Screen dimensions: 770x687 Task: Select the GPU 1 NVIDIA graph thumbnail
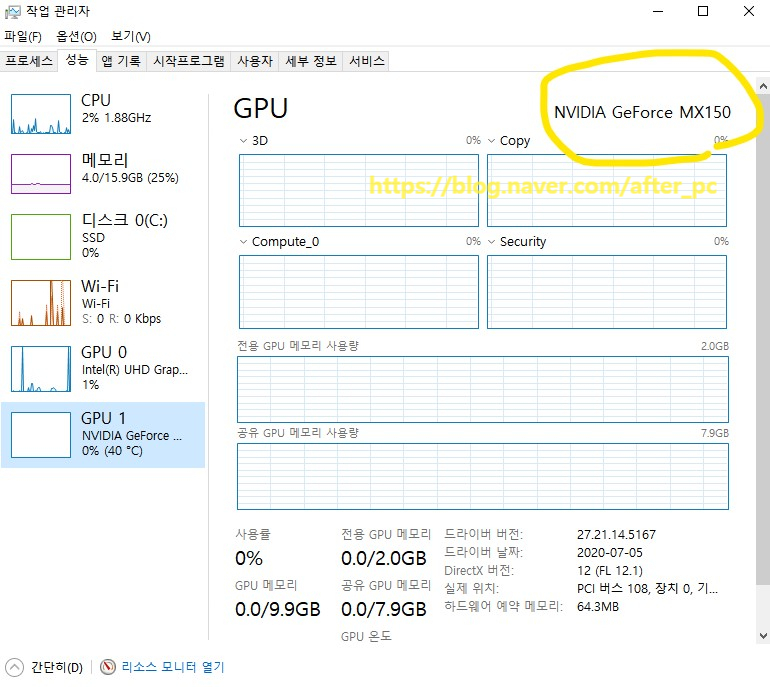[x=41, y=435]
